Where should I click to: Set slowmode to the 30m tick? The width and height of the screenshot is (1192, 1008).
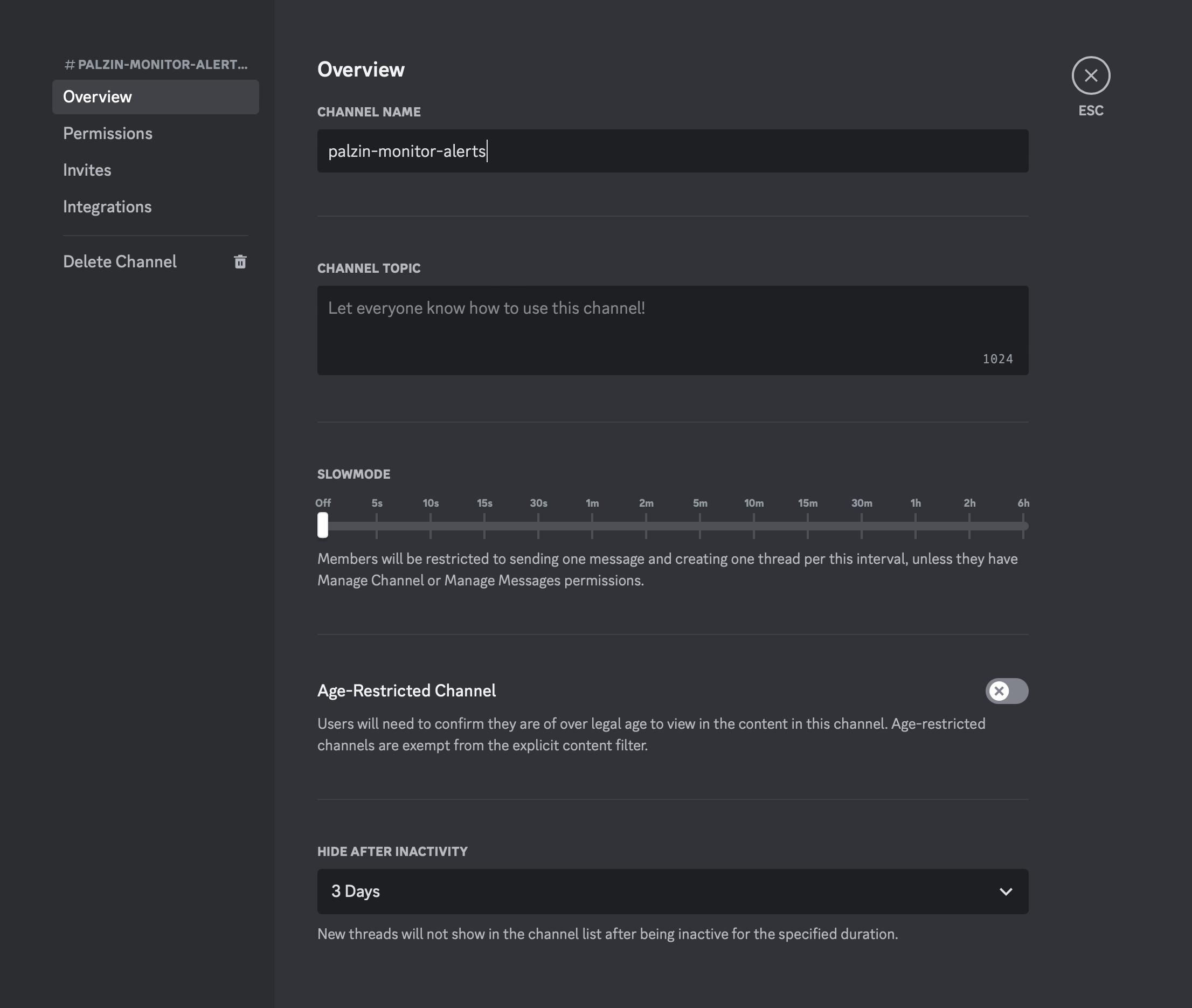coord(861,526)
